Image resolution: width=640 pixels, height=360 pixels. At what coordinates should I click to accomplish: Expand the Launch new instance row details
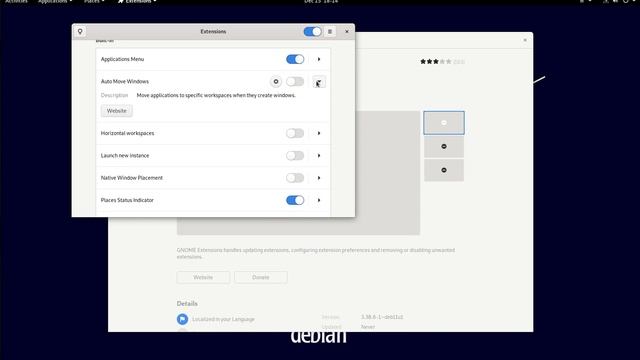point(319,156)
